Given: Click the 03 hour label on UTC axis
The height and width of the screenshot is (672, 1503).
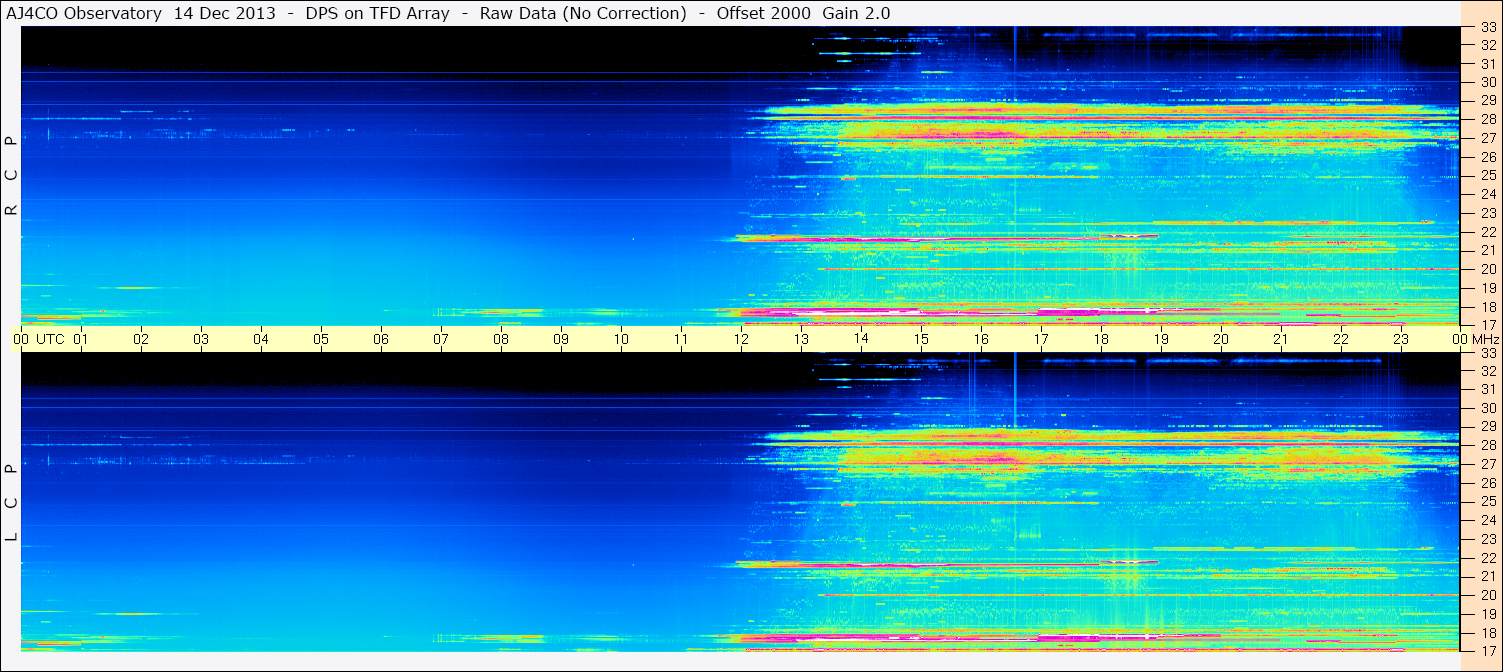Looking at the screenshot, I should 201,339.
